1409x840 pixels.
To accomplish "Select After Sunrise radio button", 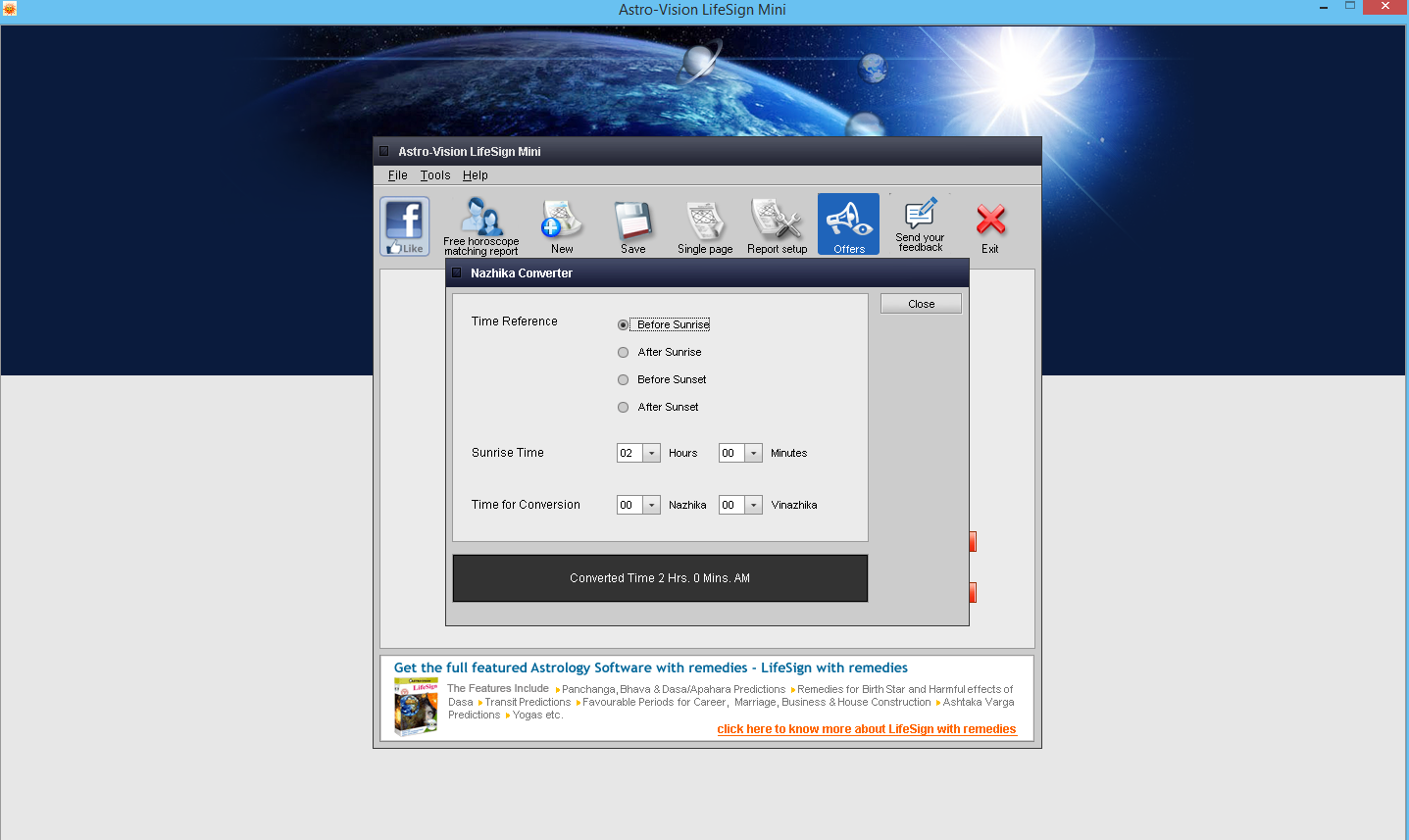I will (x=623, y=352).
